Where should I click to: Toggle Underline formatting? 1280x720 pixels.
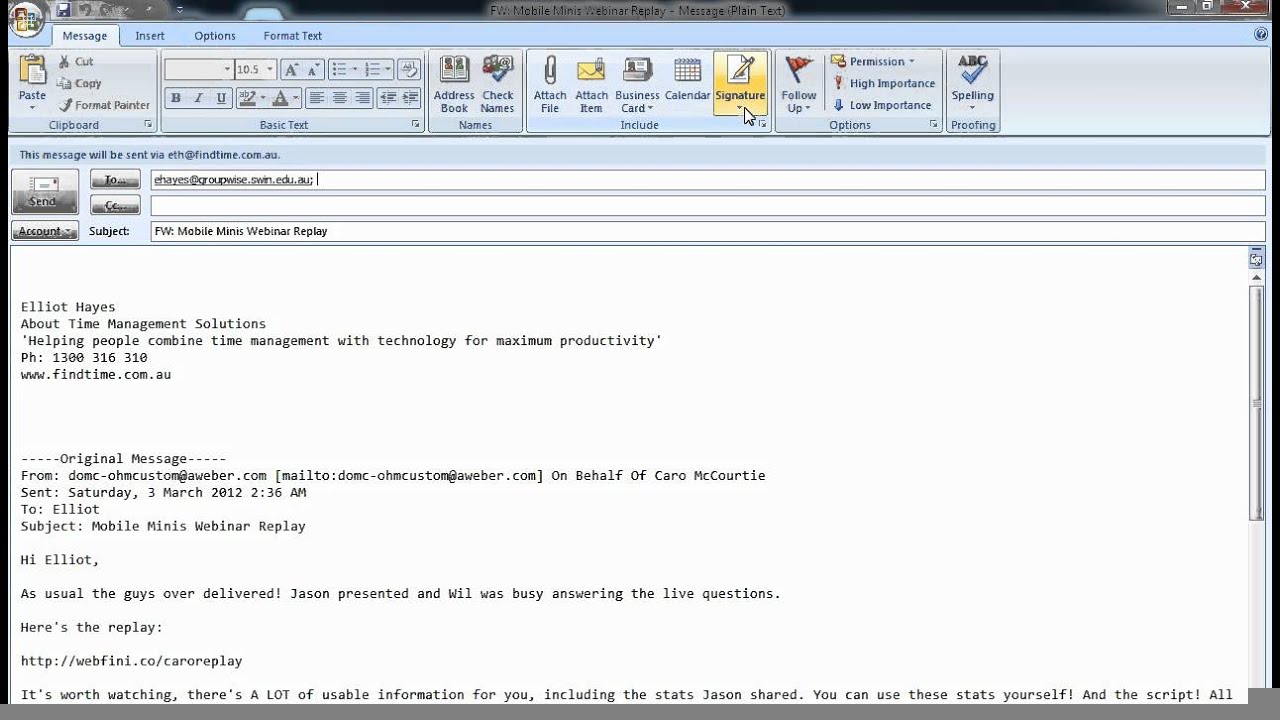pos(221,98)
